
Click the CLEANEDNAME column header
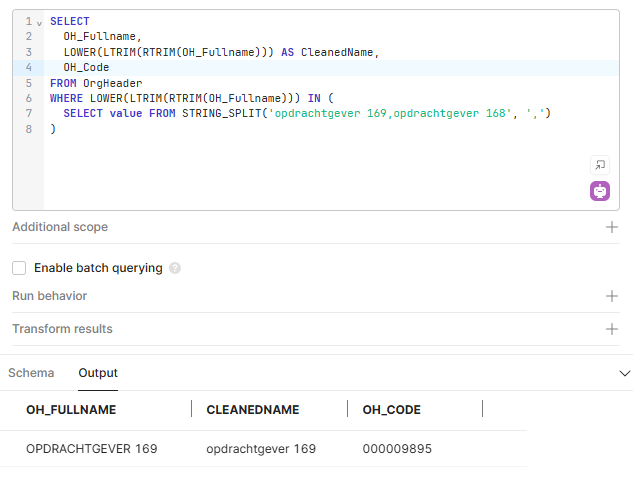tap(253, 410)
